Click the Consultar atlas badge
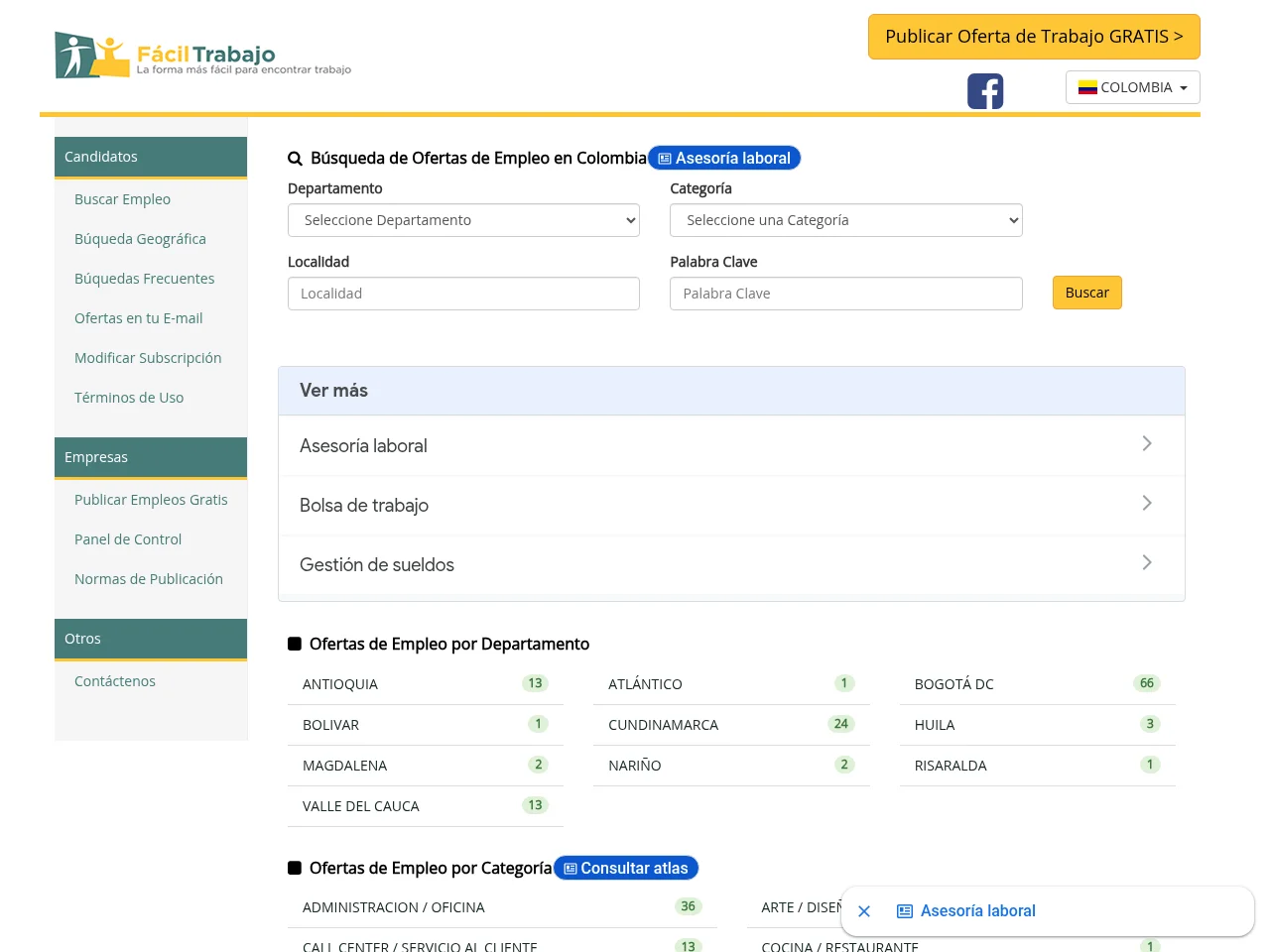 (626, 868)
